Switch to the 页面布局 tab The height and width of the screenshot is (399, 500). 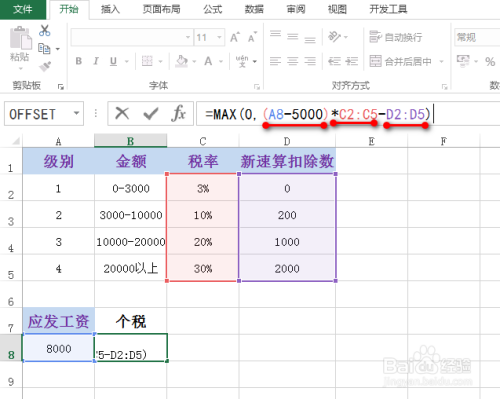[x=161, y=9]
